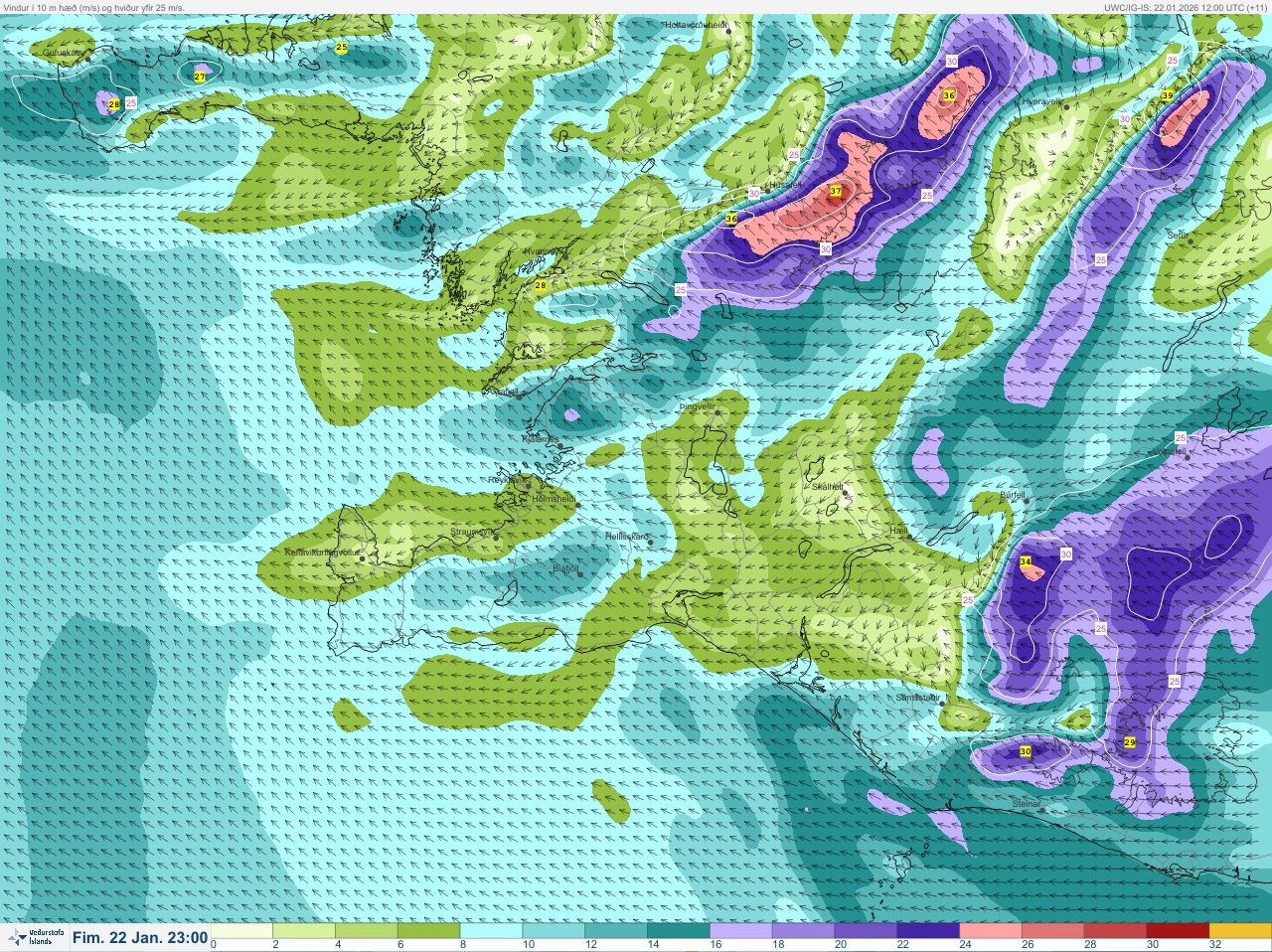Viewport: 1272px width, 952px height.
Task: Click the UWC/IG-IS model run label
Action: (1186, 7)
